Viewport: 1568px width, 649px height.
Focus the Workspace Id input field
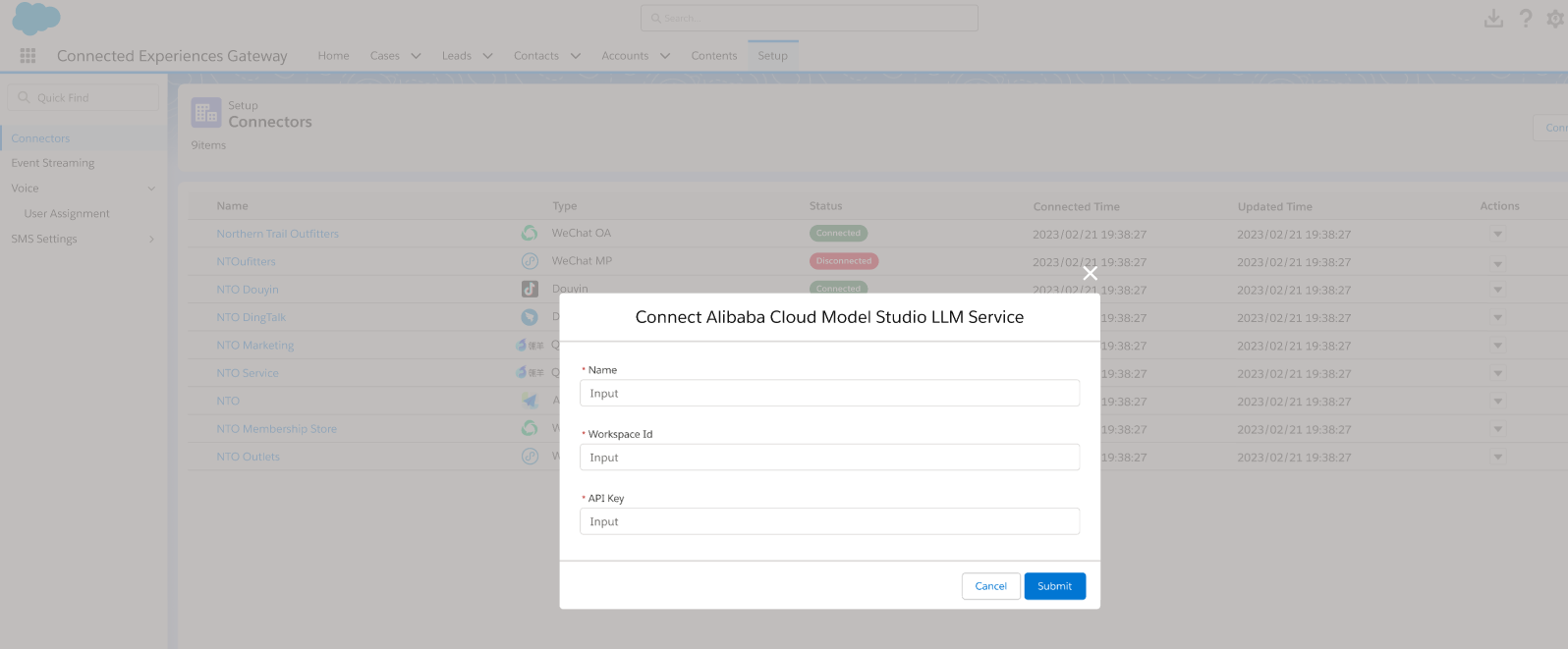(x=829, y=458)
